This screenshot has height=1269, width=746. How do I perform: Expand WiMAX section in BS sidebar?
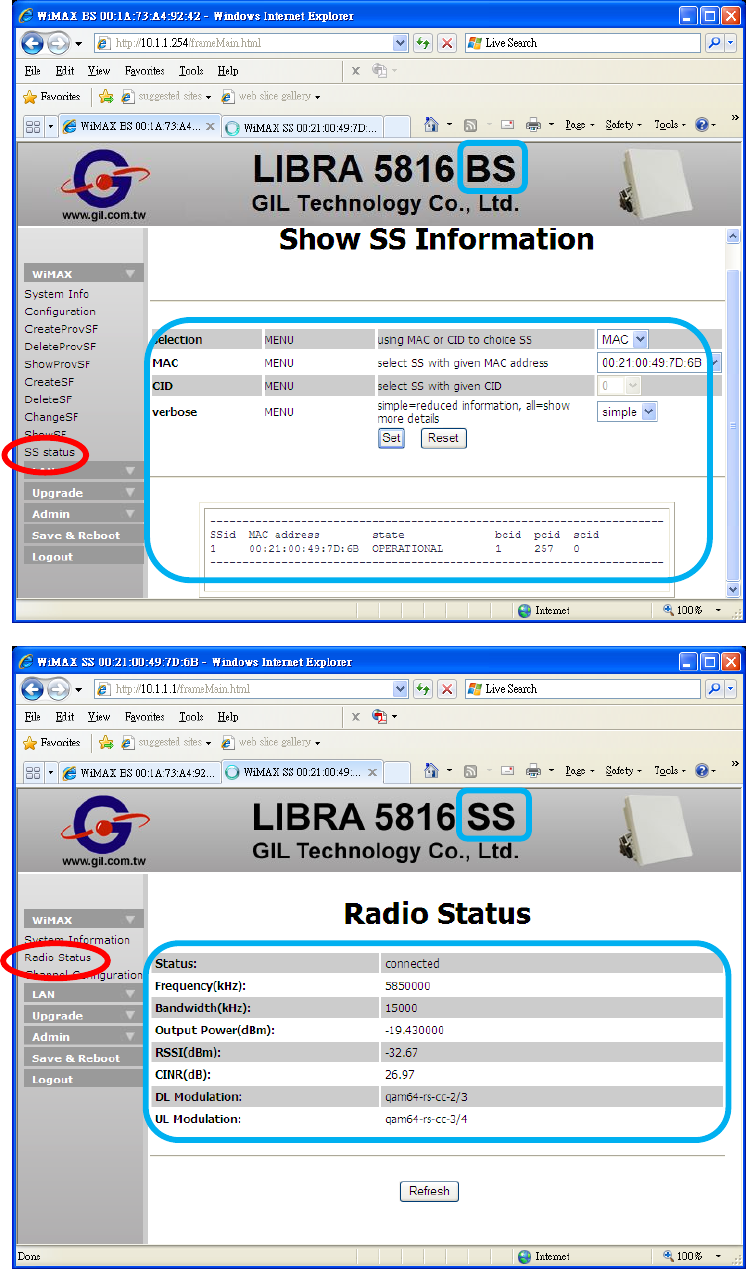pyautogui.click(x=84, y=274)
